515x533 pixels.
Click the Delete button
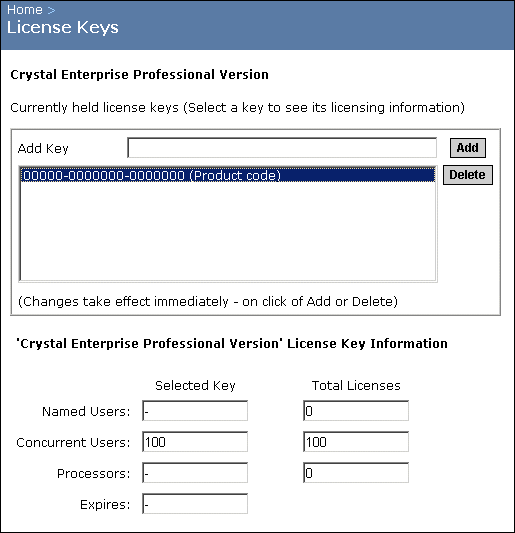pos(467,175)
